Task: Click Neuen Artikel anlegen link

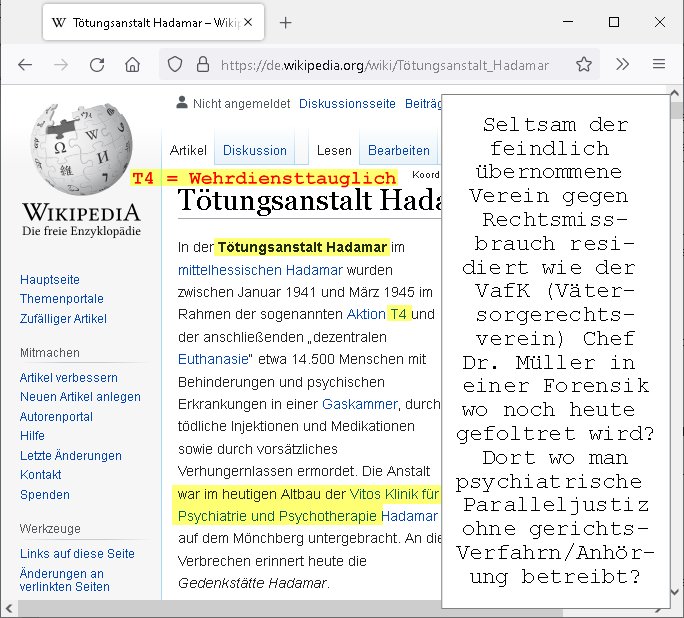Action: 80,397
